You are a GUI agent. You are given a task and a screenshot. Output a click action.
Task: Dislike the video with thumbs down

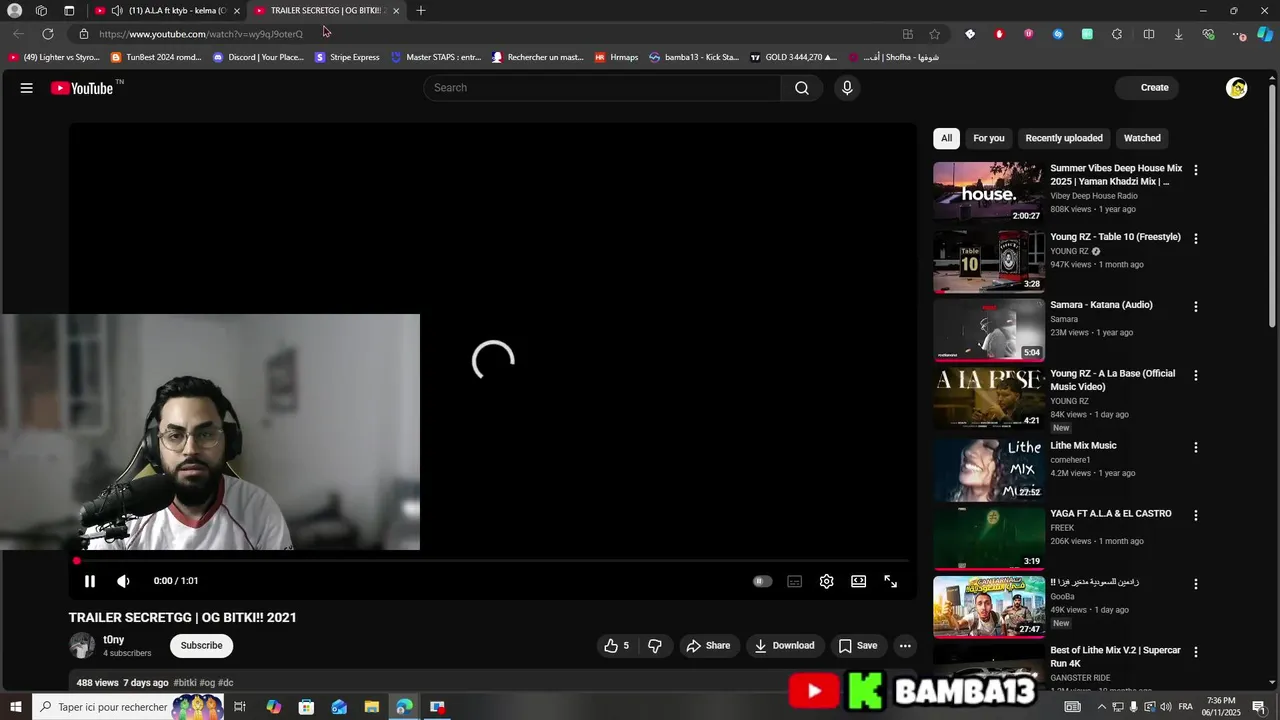(x=655, y=646)
